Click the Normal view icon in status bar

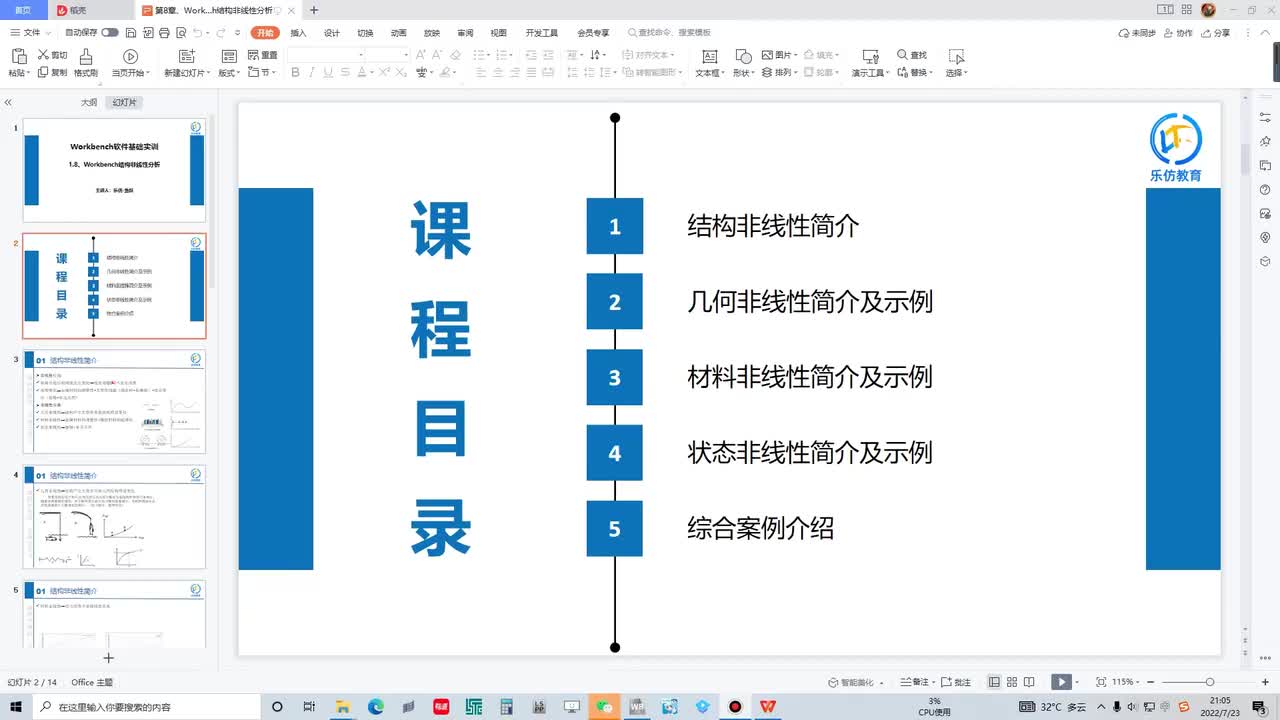pos(994,682)
